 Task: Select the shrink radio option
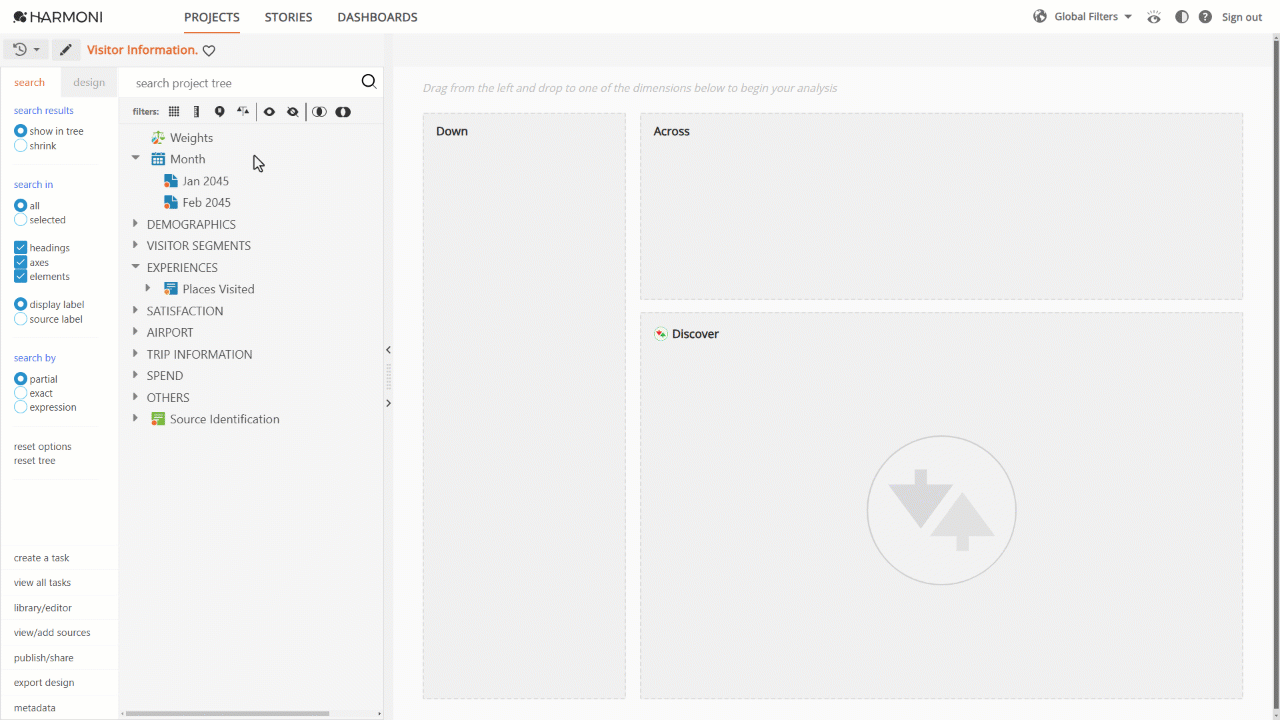tap(20, 146)
